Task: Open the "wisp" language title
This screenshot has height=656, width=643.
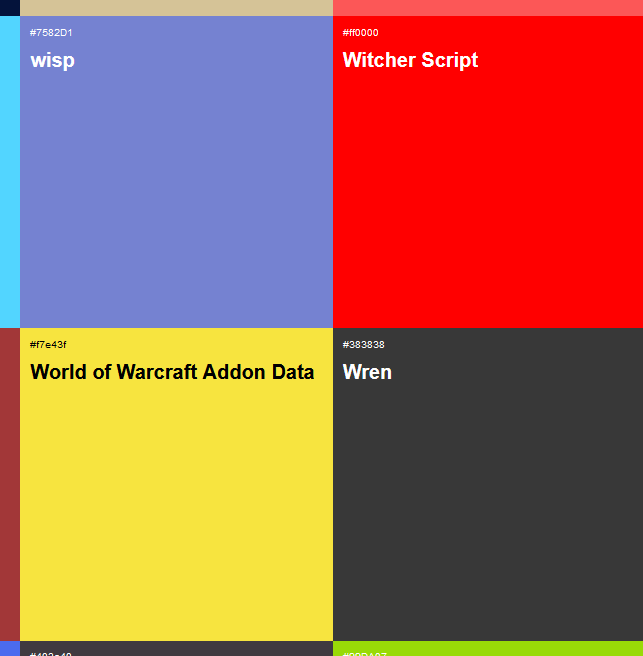Action: click(52, 60)
